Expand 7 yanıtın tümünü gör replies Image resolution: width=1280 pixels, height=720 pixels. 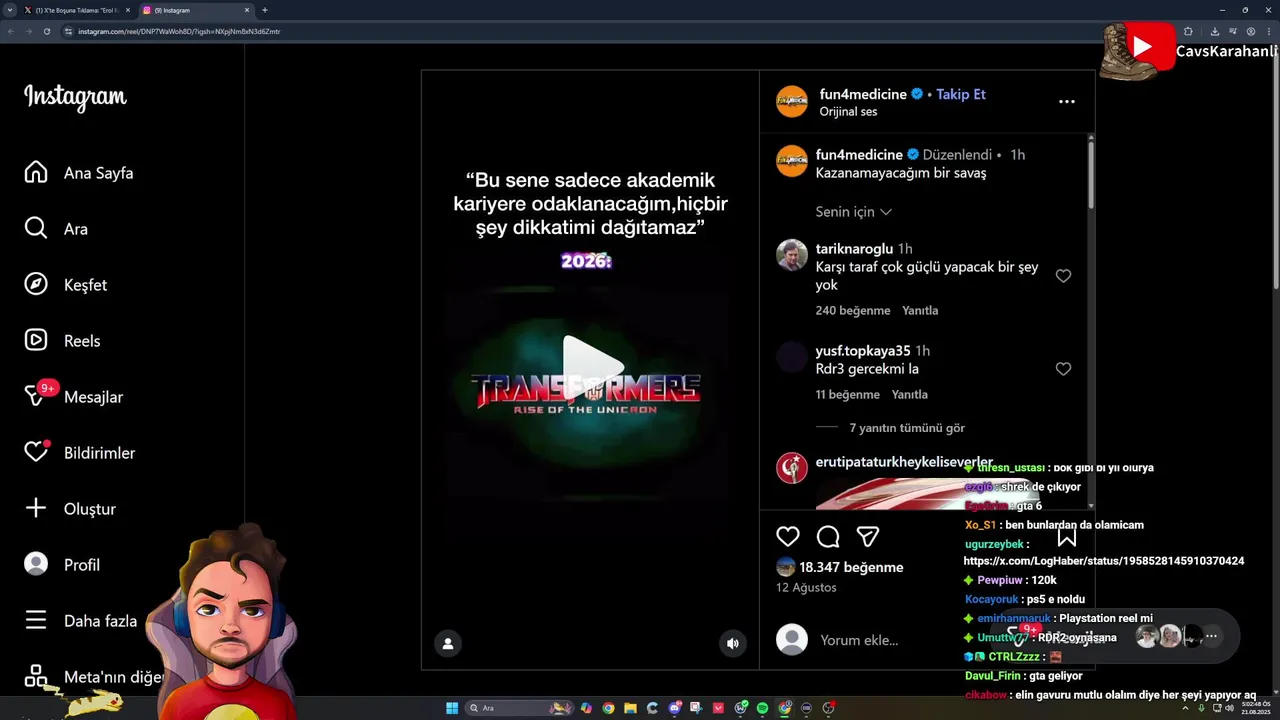click(x=907, y=428)
